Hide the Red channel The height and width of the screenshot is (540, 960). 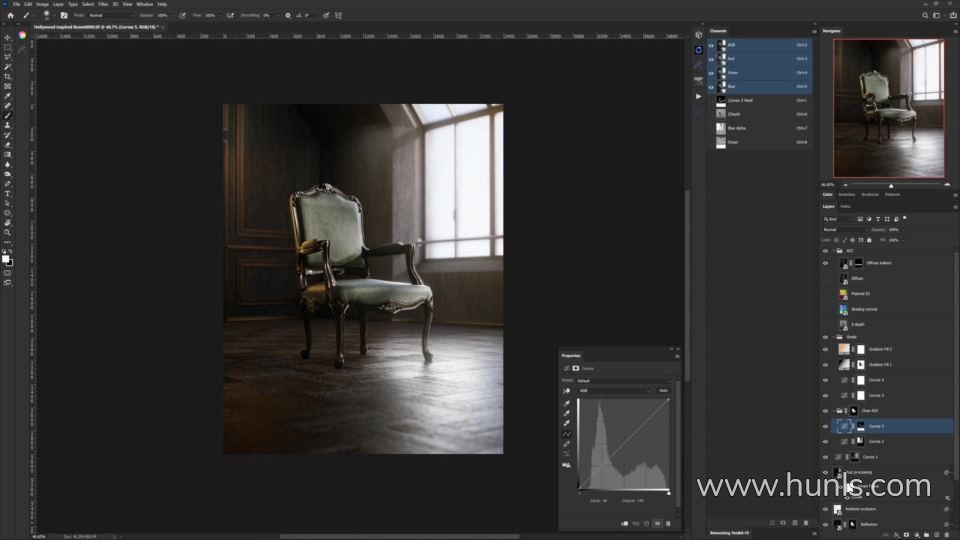click(x=712, y=59)
